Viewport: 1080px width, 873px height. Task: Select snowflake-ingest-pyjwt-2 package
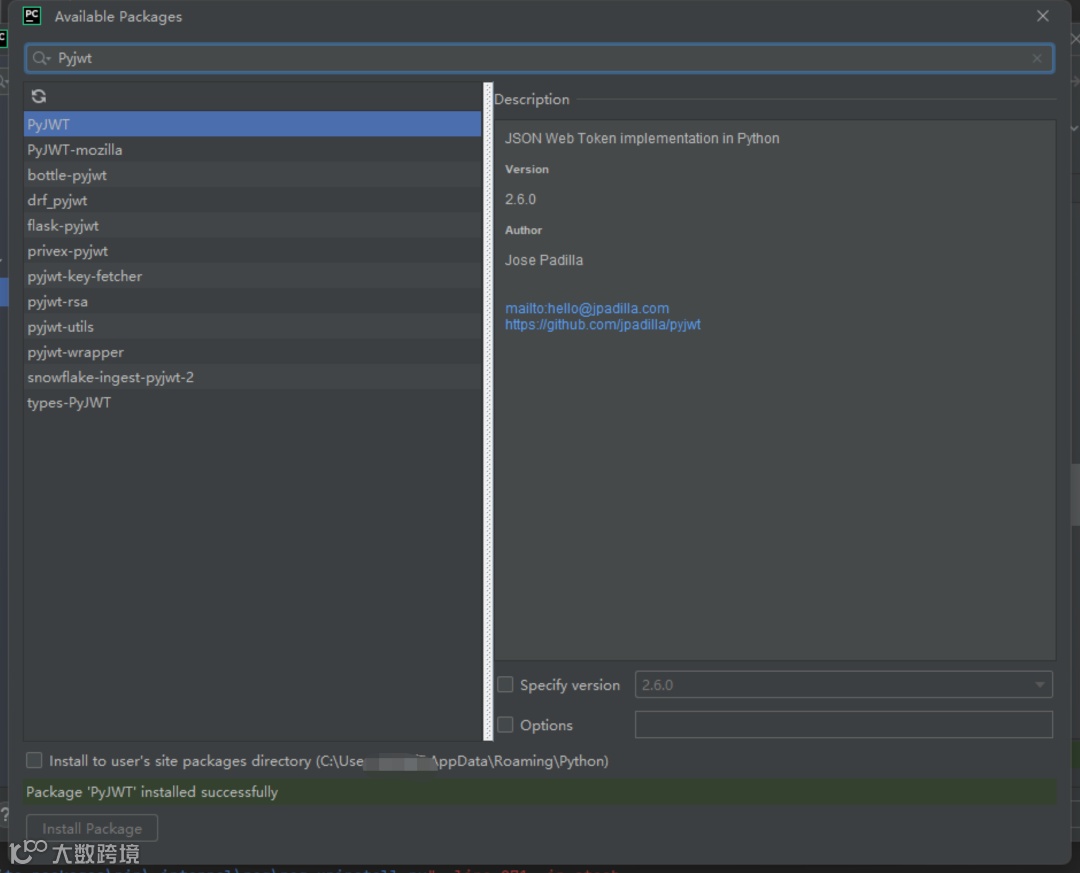(x=253, y=378)
